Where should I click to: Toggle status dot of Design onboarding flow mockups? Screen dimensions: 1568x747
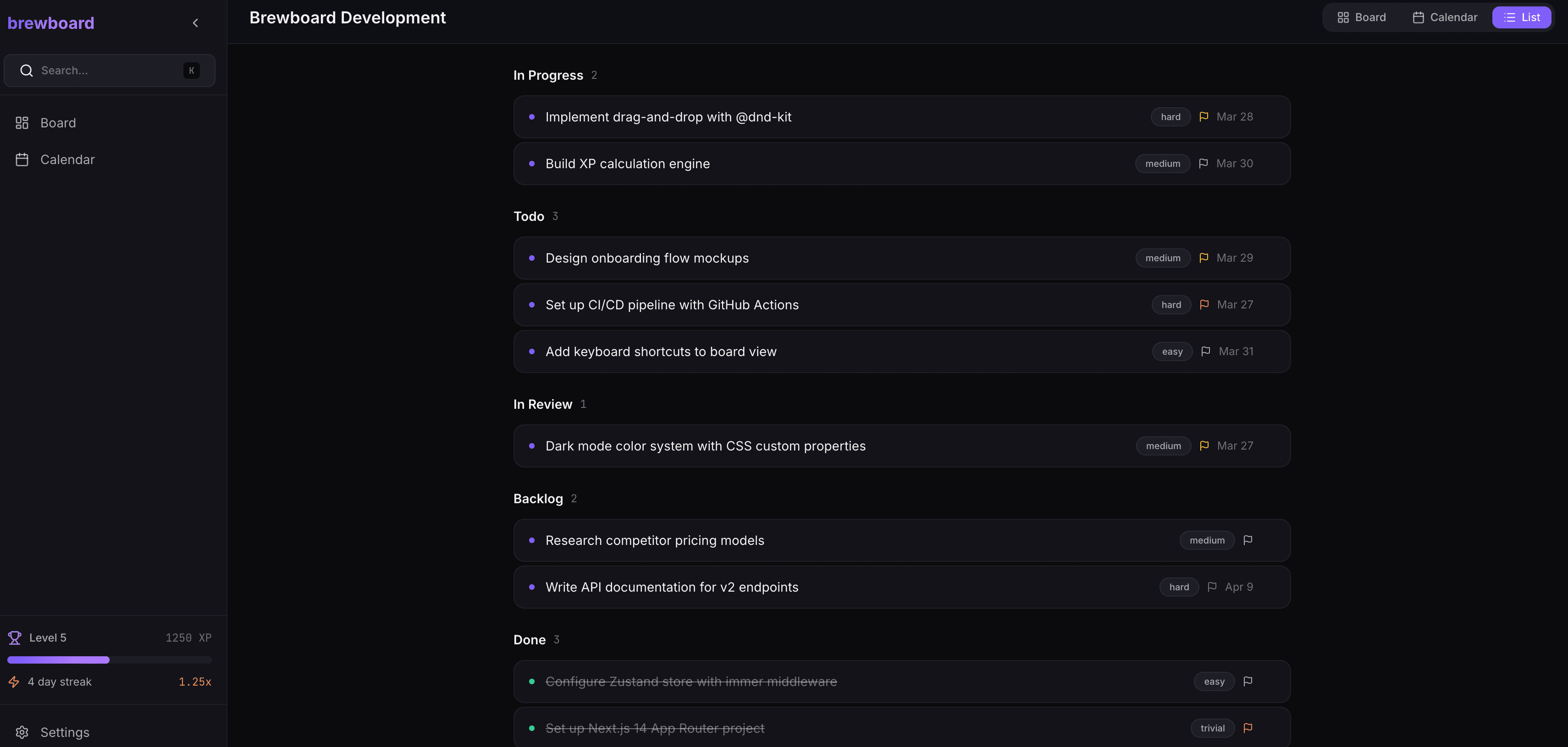(531, 258)
